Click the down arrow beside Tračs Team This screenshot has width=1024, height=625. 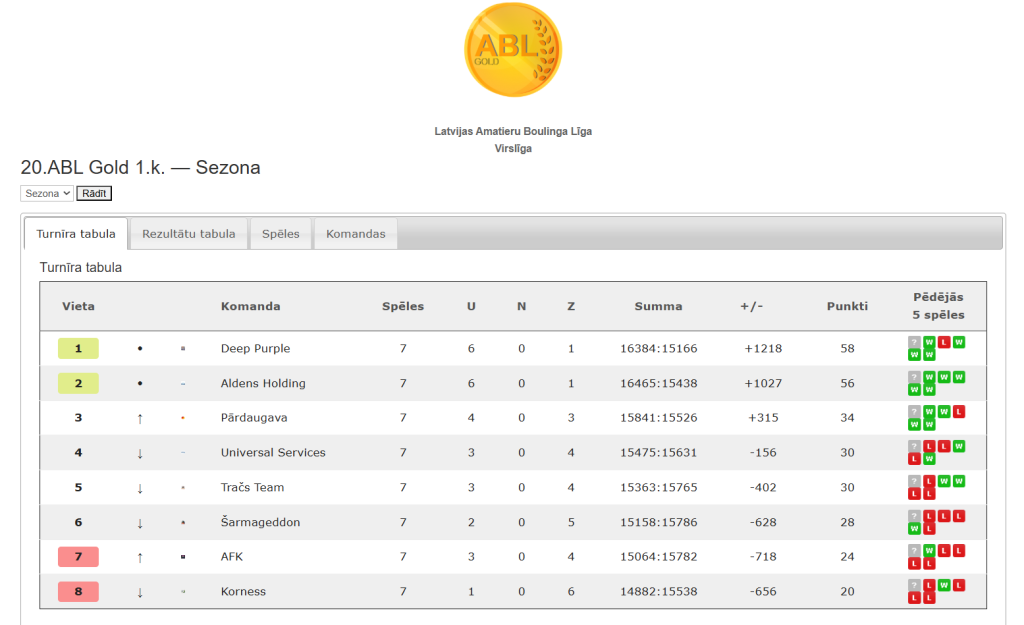coord(140,488)
